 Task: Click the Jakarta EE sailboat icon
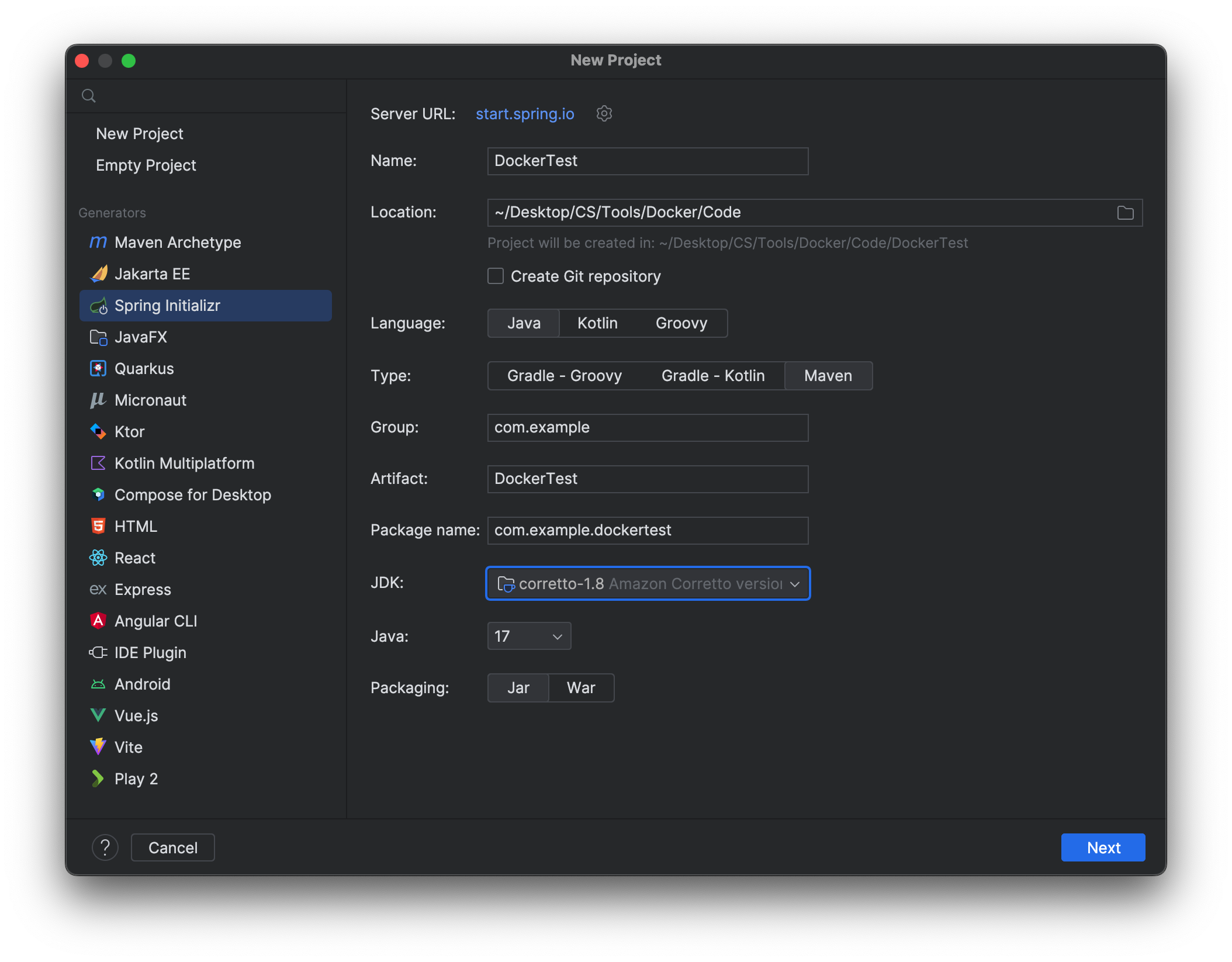(98, 274)
